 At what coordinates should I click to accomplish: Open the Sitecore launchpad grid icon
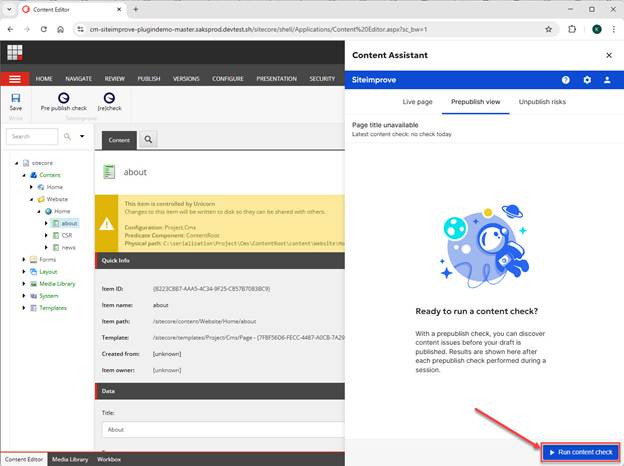click(15, 52)
